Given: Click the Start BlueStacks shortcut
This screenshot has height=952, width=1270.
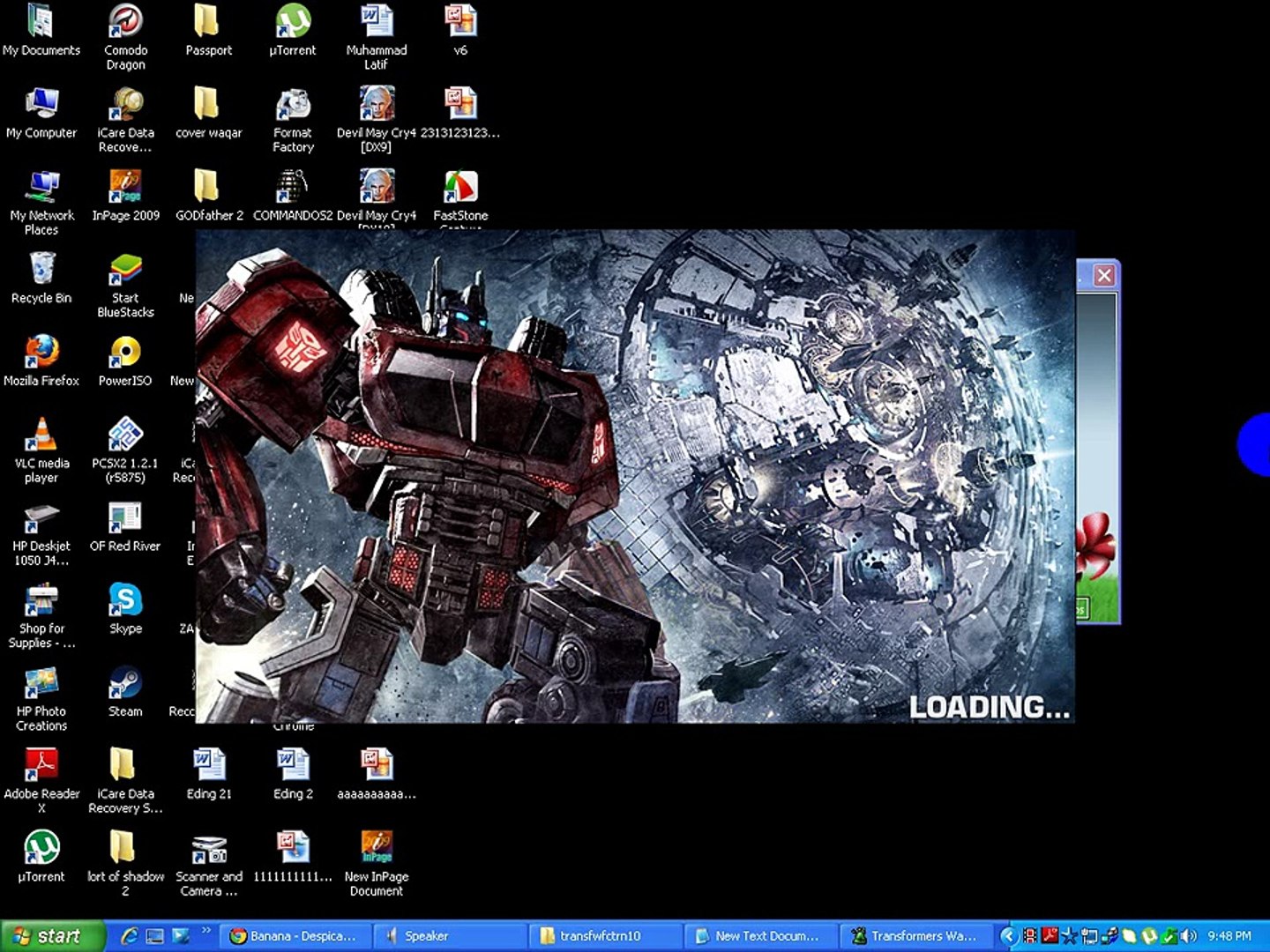Looking at the screenshot, I should pyautogui.click(x=125, y=286).
